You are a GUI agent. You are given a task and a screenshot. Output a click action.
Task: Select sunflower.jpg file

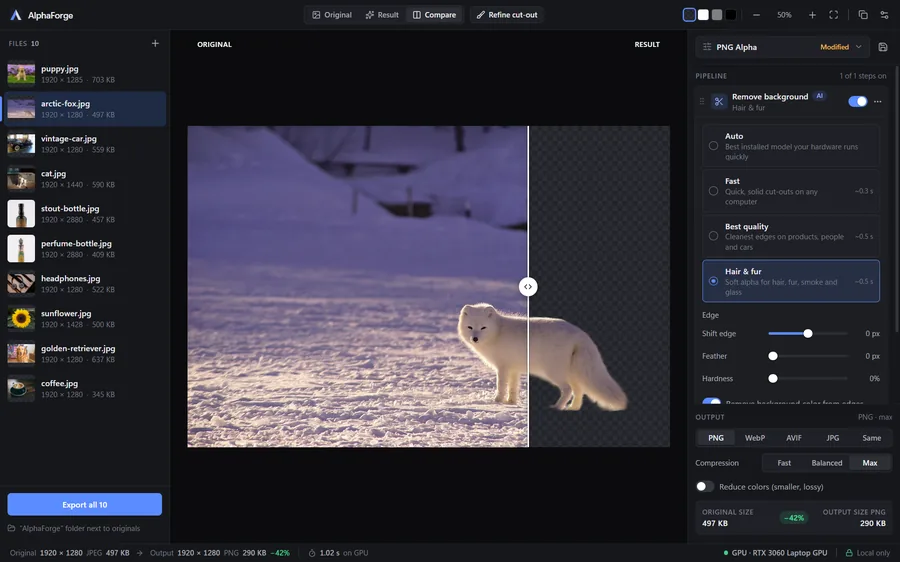85,319
